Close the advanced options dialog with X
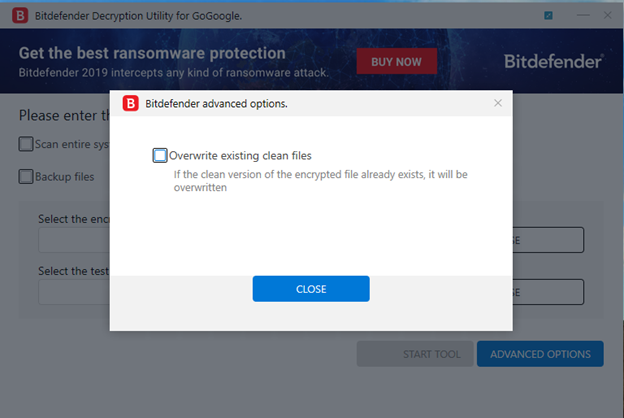Screen dimensions: 624x418 click(498, 103)
